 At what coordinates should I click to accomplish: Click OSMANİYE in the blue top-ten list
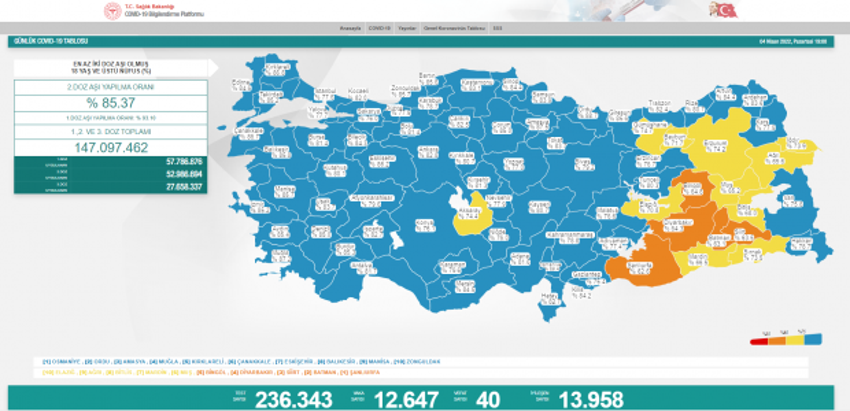pyautogui.click(x=66, y=361)
